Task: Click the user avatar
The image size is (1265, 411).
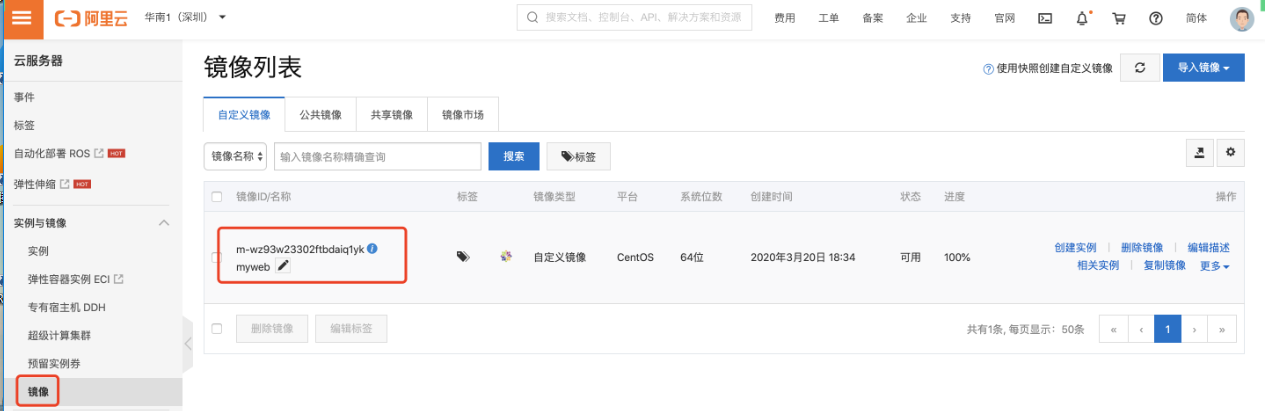Action: point(1241,18)
